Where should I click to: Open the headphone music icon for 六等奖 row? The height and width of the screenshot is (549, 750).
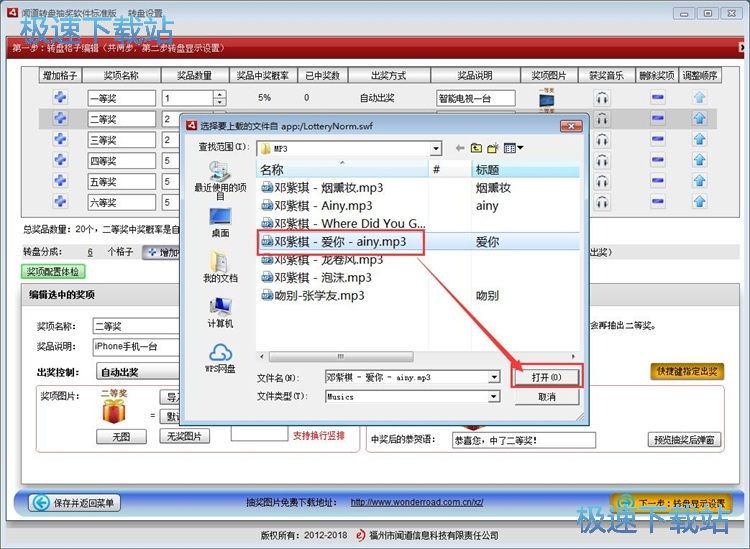pyautogui.click(x=602, y=202)
